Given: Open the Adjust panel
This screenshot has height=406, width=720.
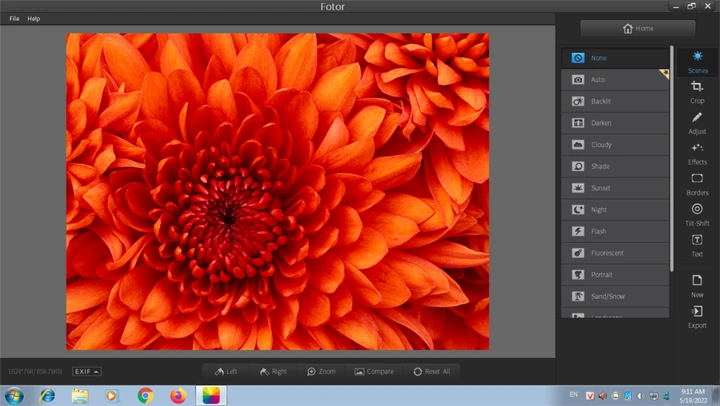Looking at the screenshot, I should [697, 123].
